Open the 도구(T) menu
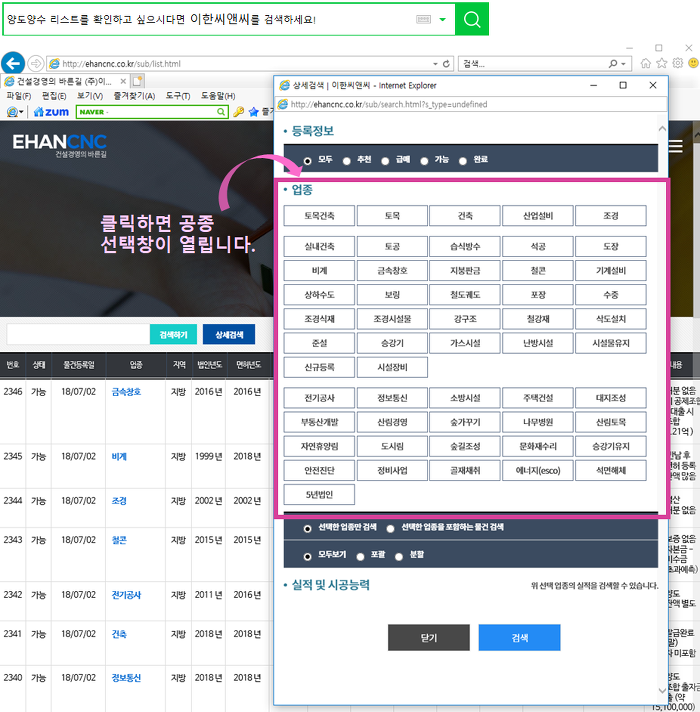This screenshot has height=712, width=700. tap(177, 96)
